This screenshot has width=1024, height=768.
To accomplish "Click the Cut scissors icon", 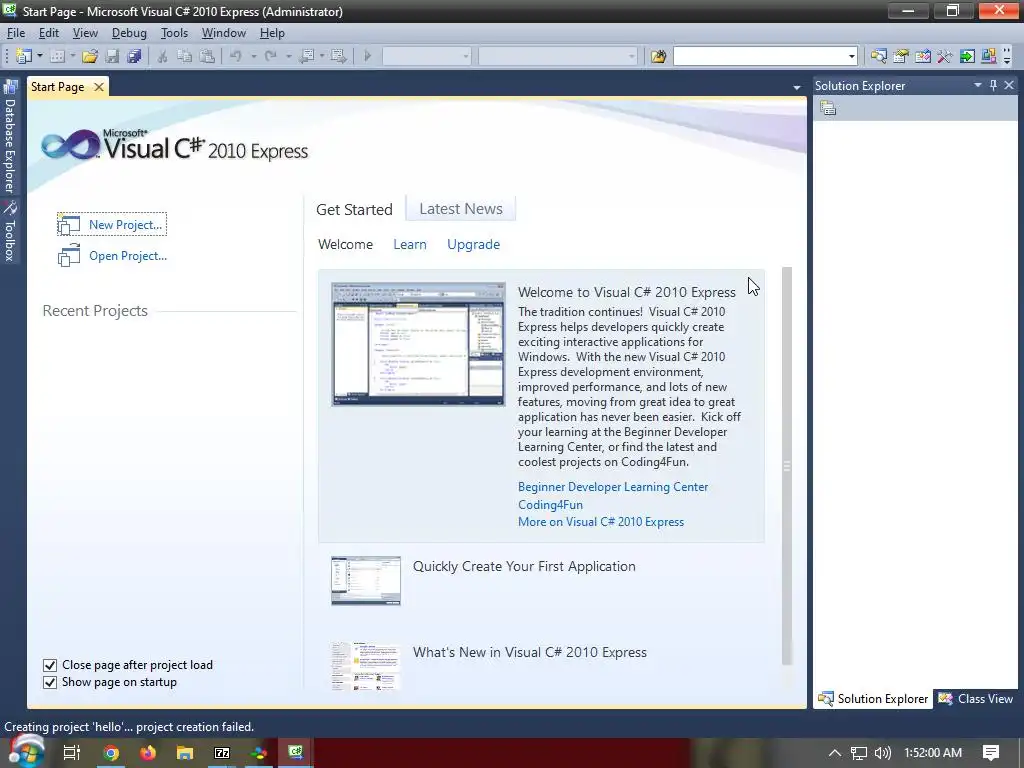I will [163, 56].
